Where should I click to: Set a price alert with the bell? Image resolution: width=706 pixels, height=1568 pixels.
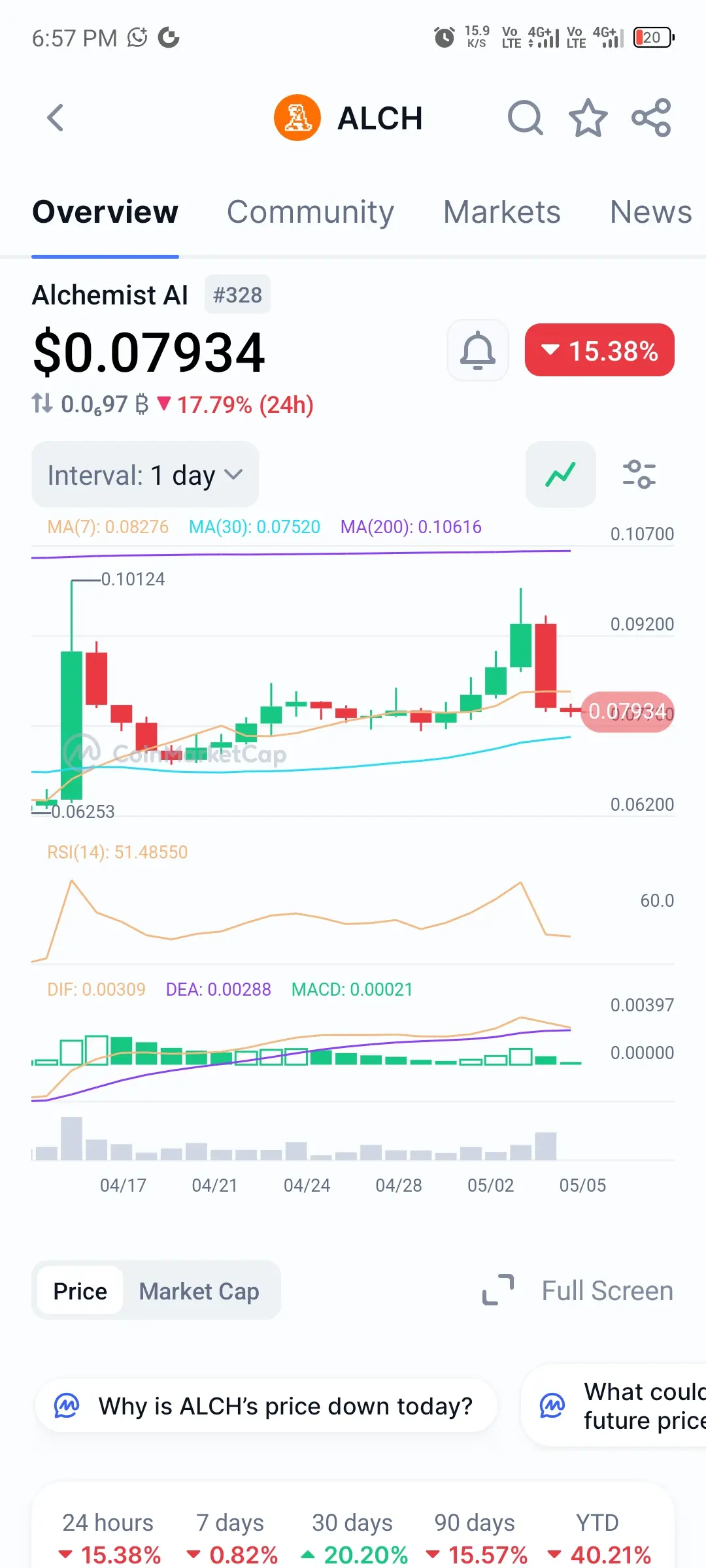[x=478, y=350]
